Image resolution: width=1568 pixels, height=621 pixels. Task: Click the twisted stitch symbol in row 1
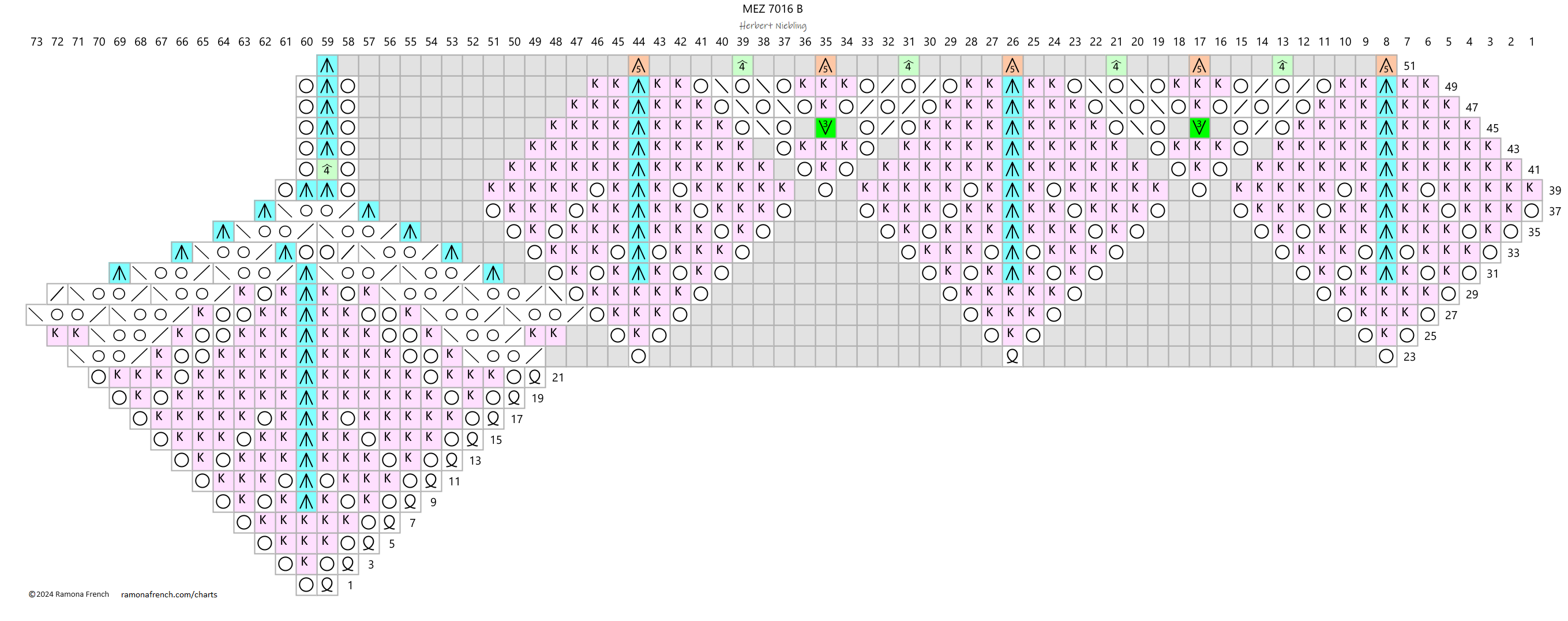pos(327,585)
